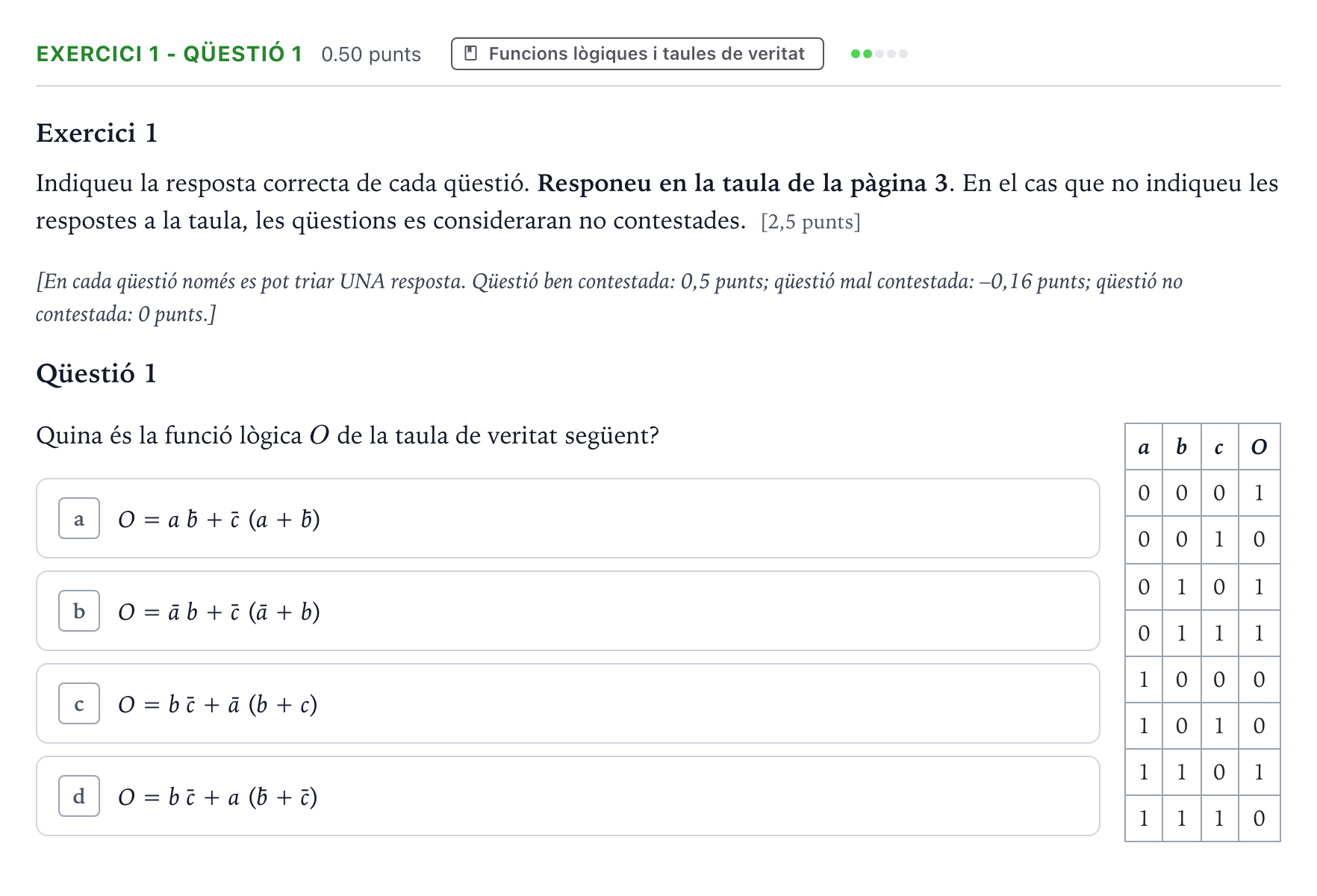Select answer option a letter box

click(79, 518)
